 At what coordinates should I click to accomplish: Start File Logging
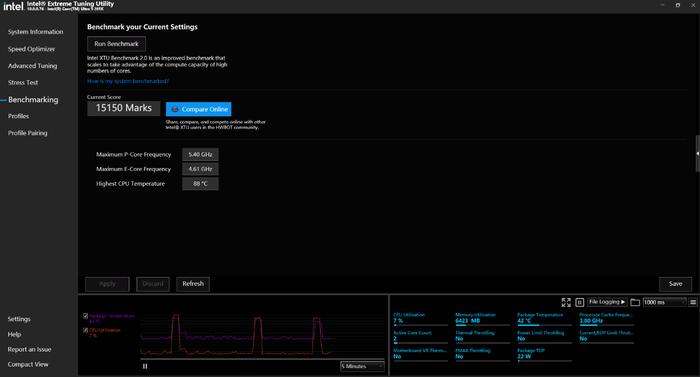(x=607, y=302)
